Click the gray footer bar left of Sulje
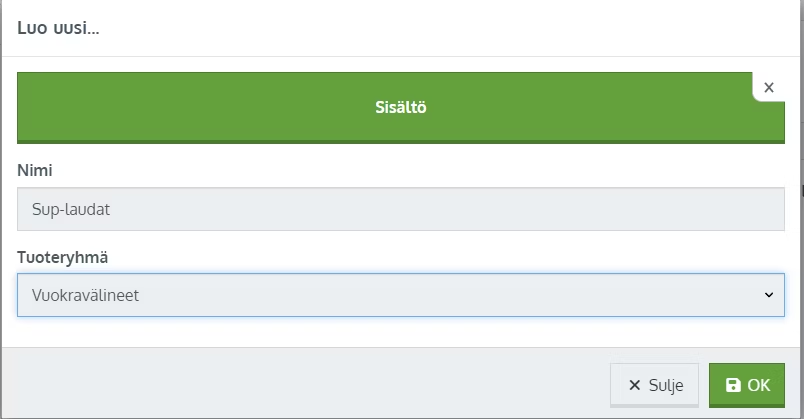 click(305, 383)
